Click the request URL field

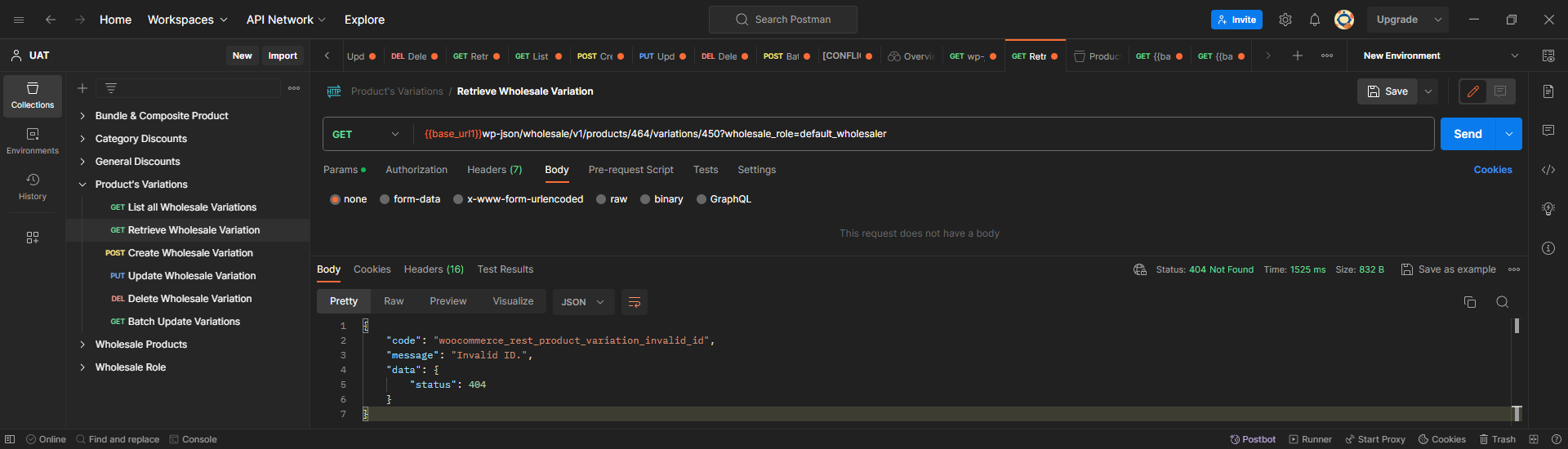click(x=923, y=134)
